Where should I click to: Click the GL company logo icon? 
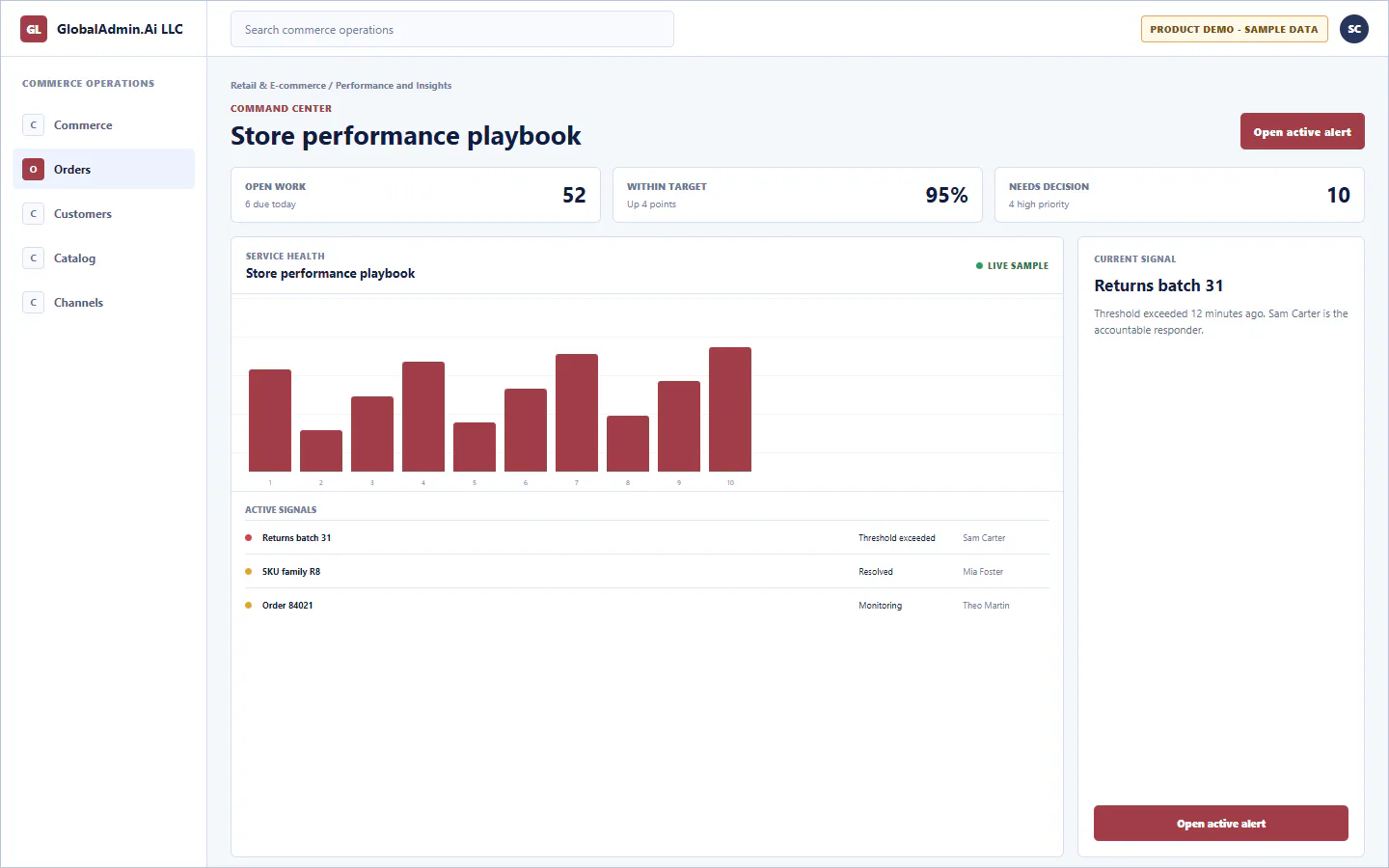tap(34, 29)
